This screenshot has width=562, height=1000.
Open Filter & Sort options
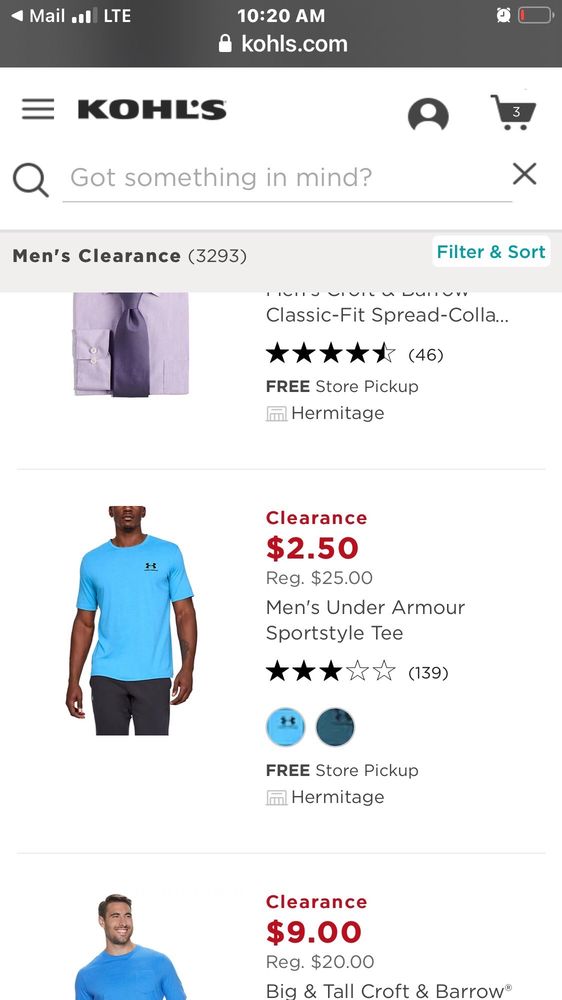(491, 252)
